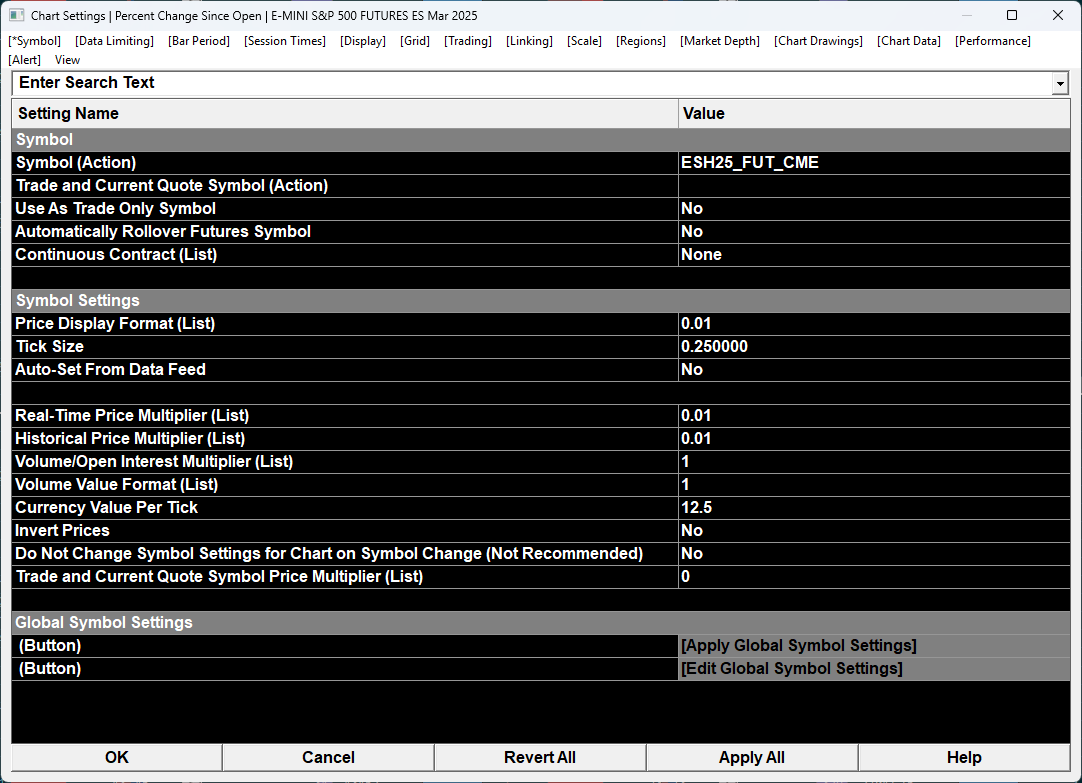Expand the search text dropdown arrow

click(1061, 83)
